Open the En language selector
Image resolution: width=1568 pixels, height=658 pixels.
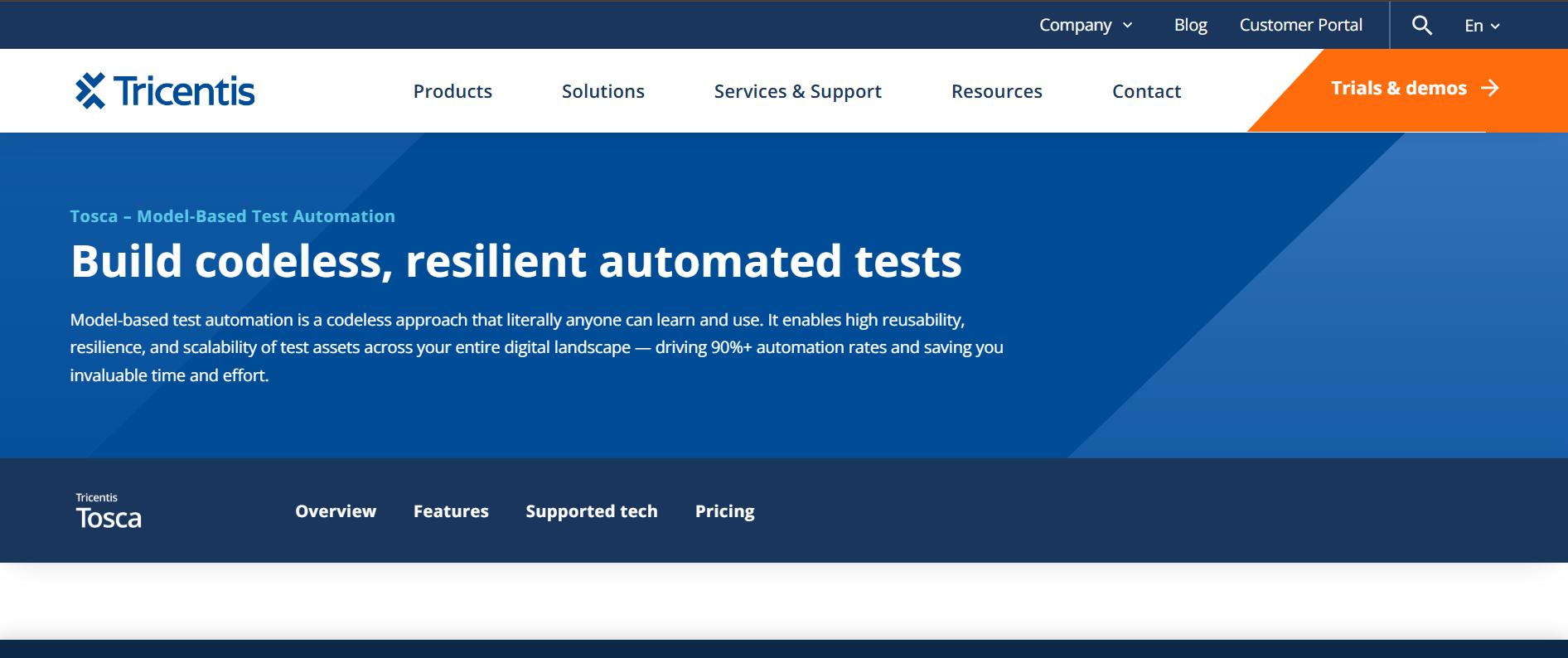pyautogui.click(x=1482, y=26)
